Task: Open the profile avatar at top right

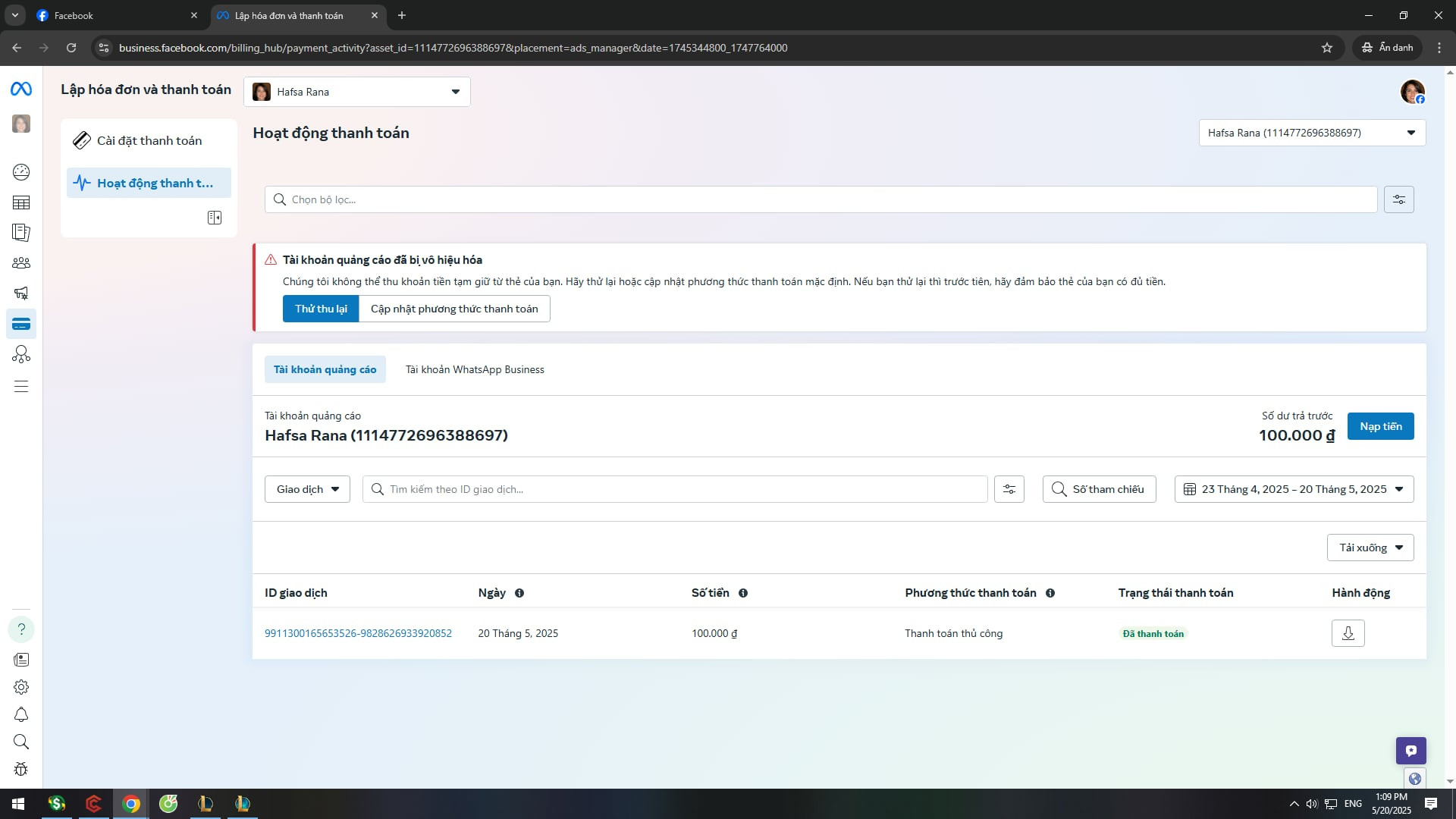Action: [1412, 92]
